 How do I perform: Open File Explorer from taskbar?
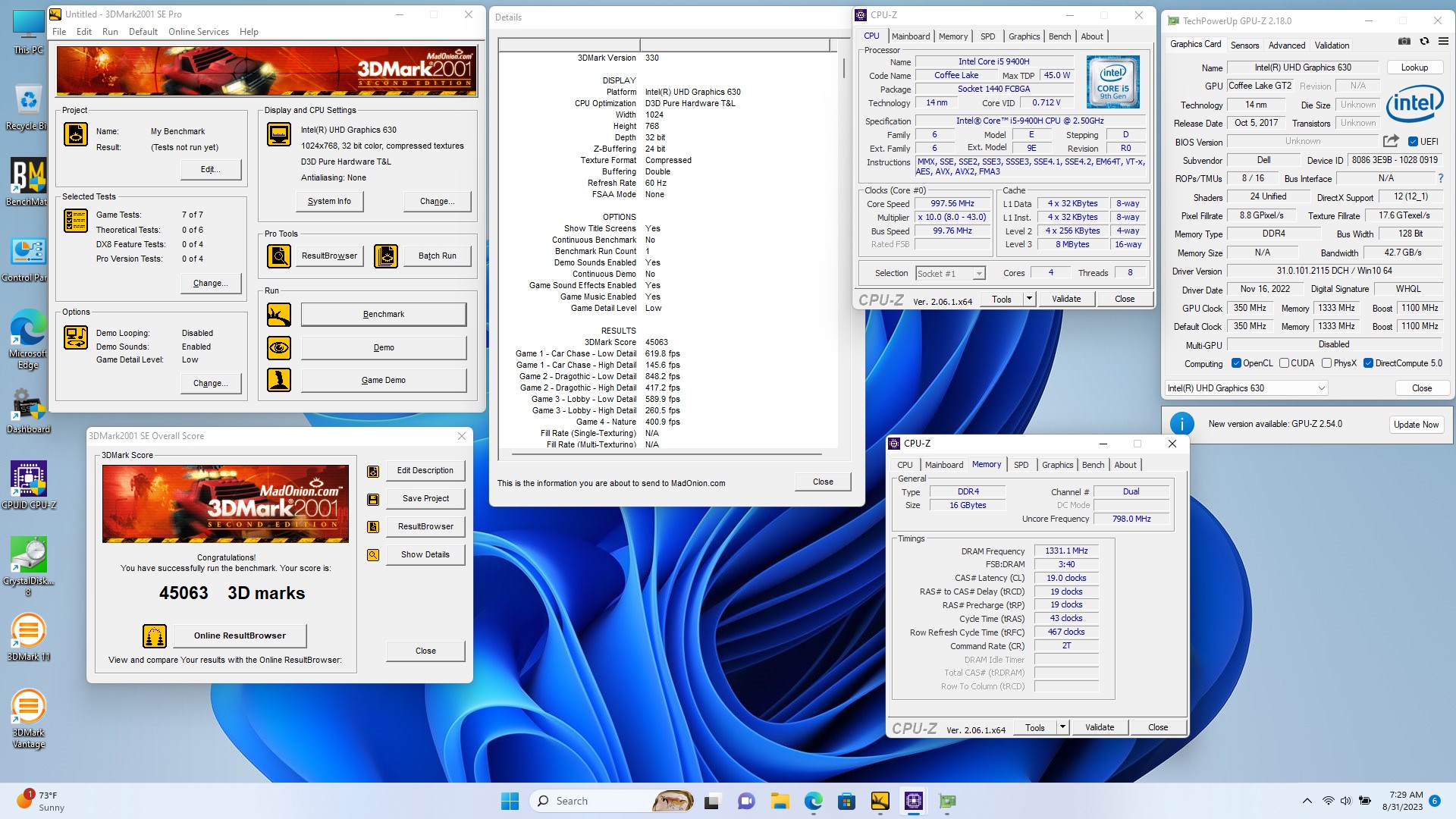click(780, 801)
